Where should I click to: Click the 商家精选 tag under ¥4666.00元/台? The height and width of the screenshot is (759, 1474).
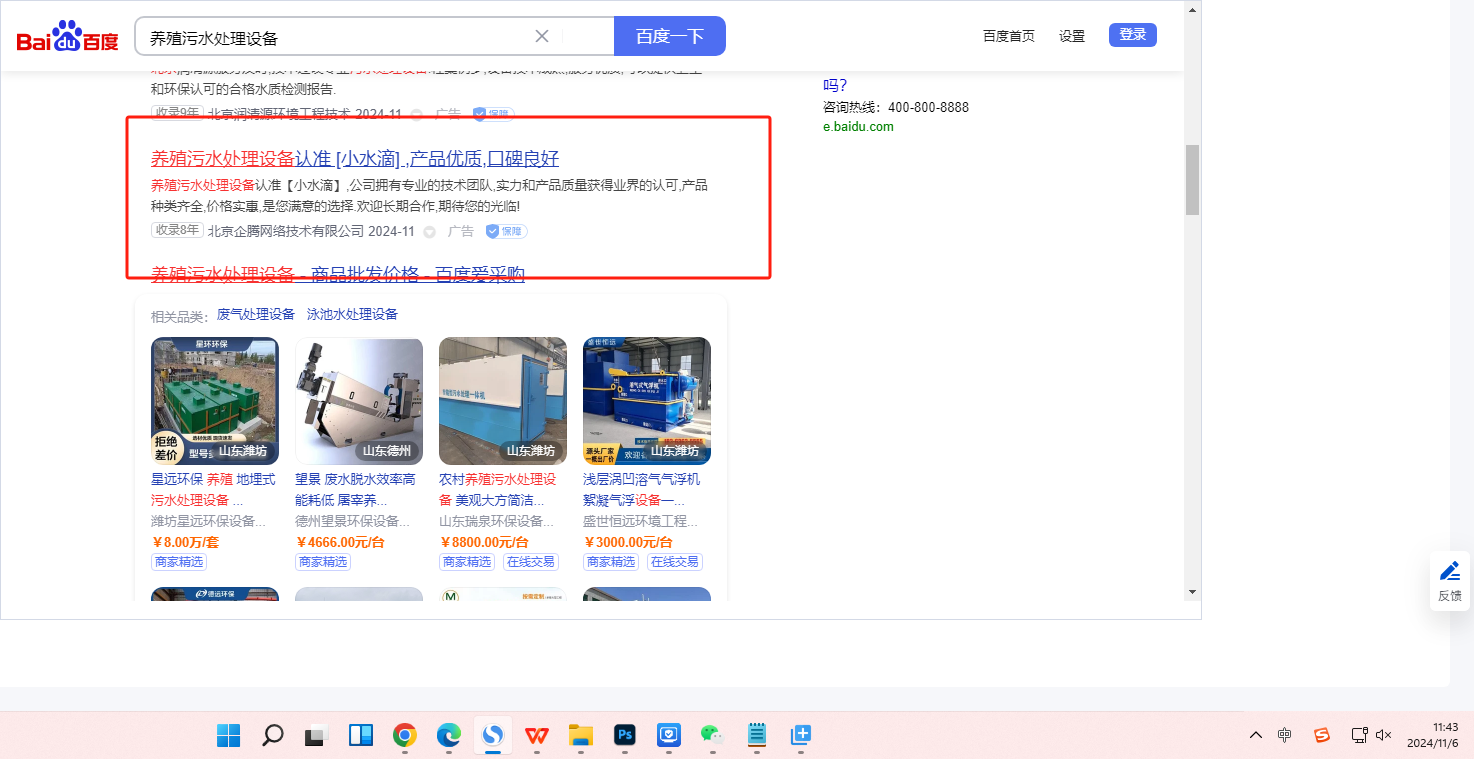click(x=323, y=562)
